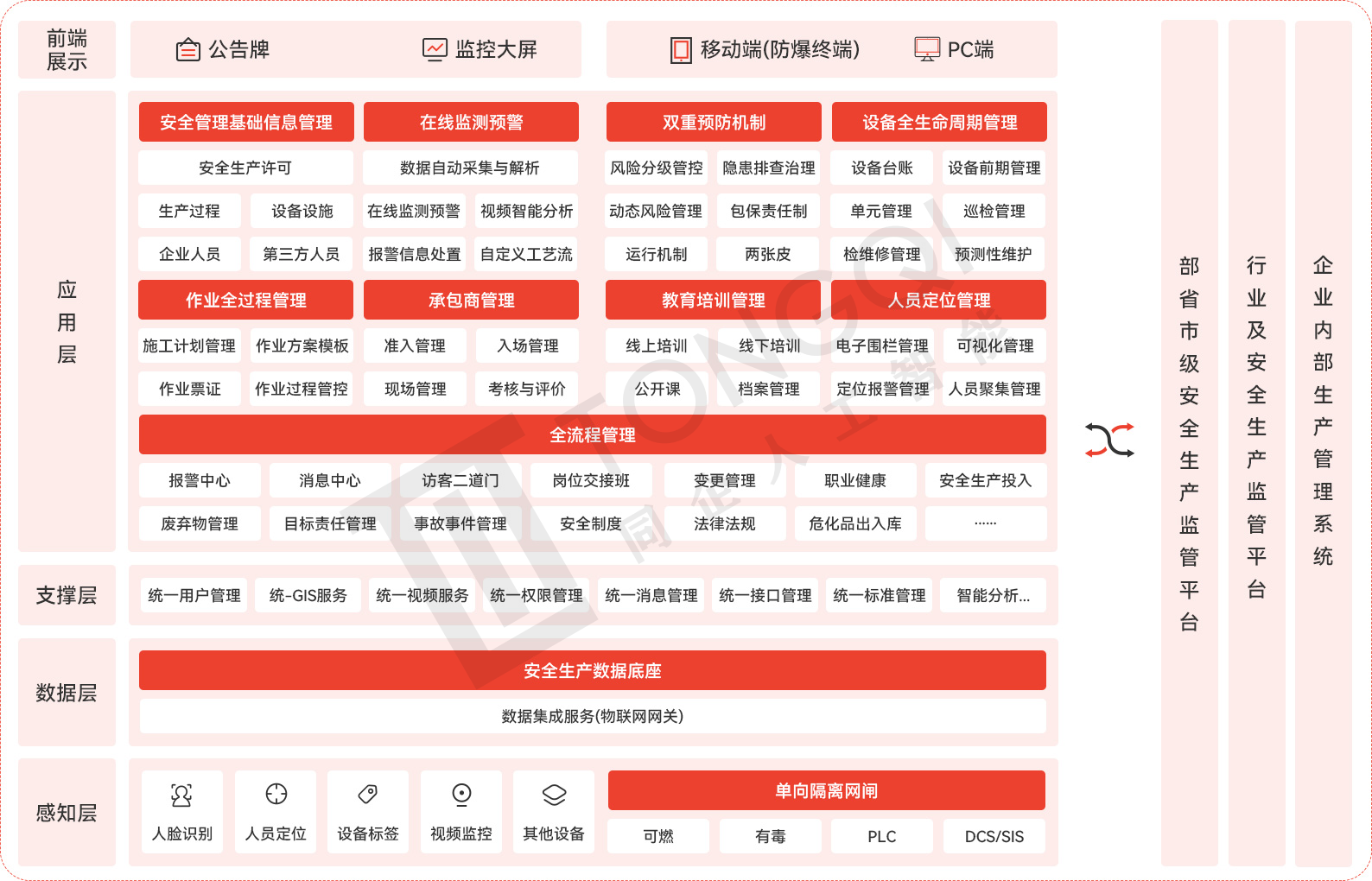Select the 在线监测预警 red header
Image resolution: width=1372 pixels, height=881 pixels.
(471, 123)
